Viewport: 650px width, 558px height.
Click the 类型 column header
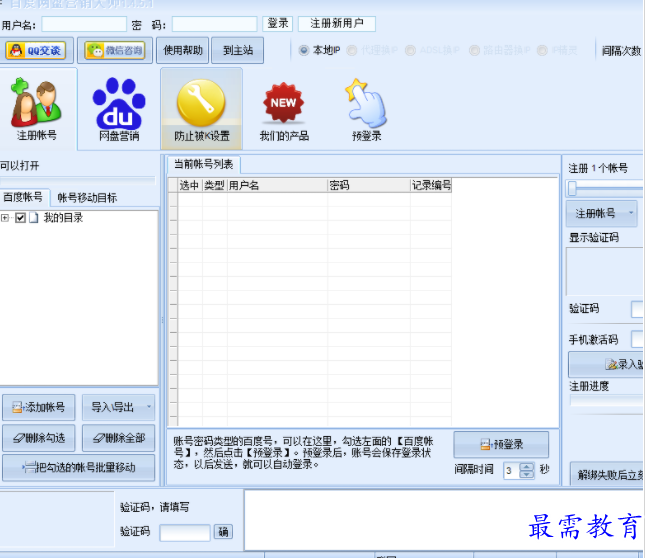coord(215,185)
